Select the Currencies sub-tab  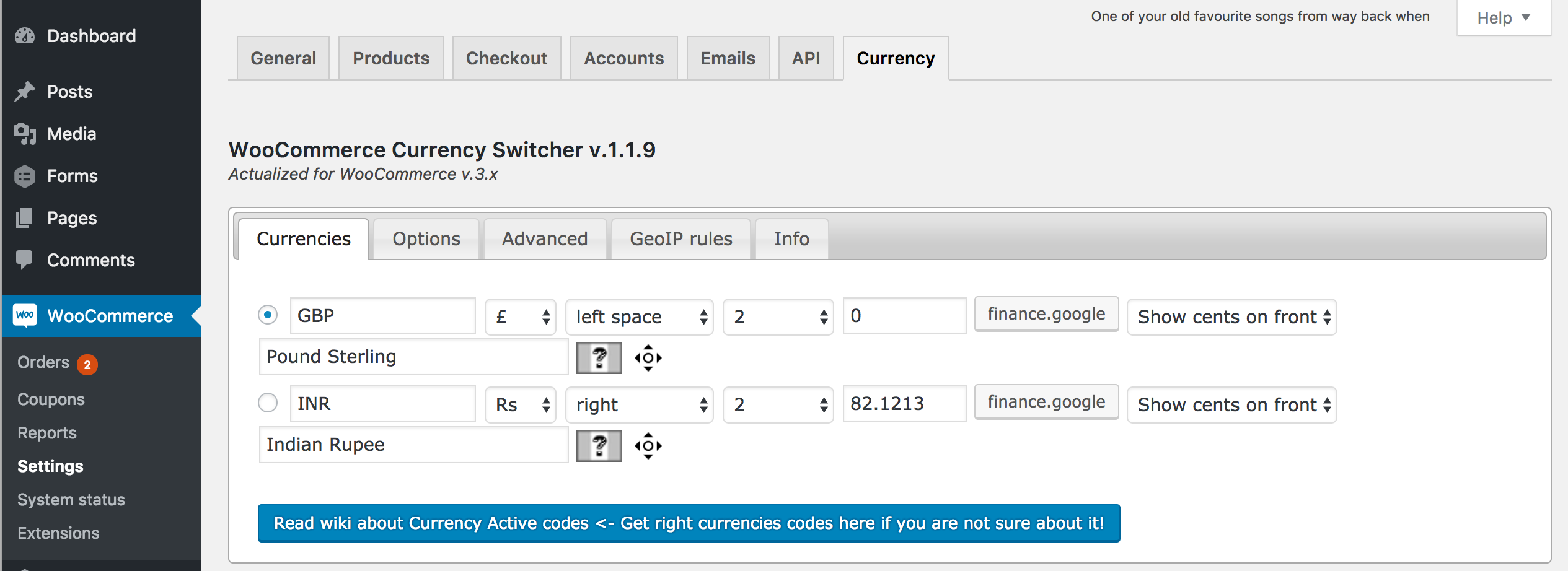[x=304, y=239]
